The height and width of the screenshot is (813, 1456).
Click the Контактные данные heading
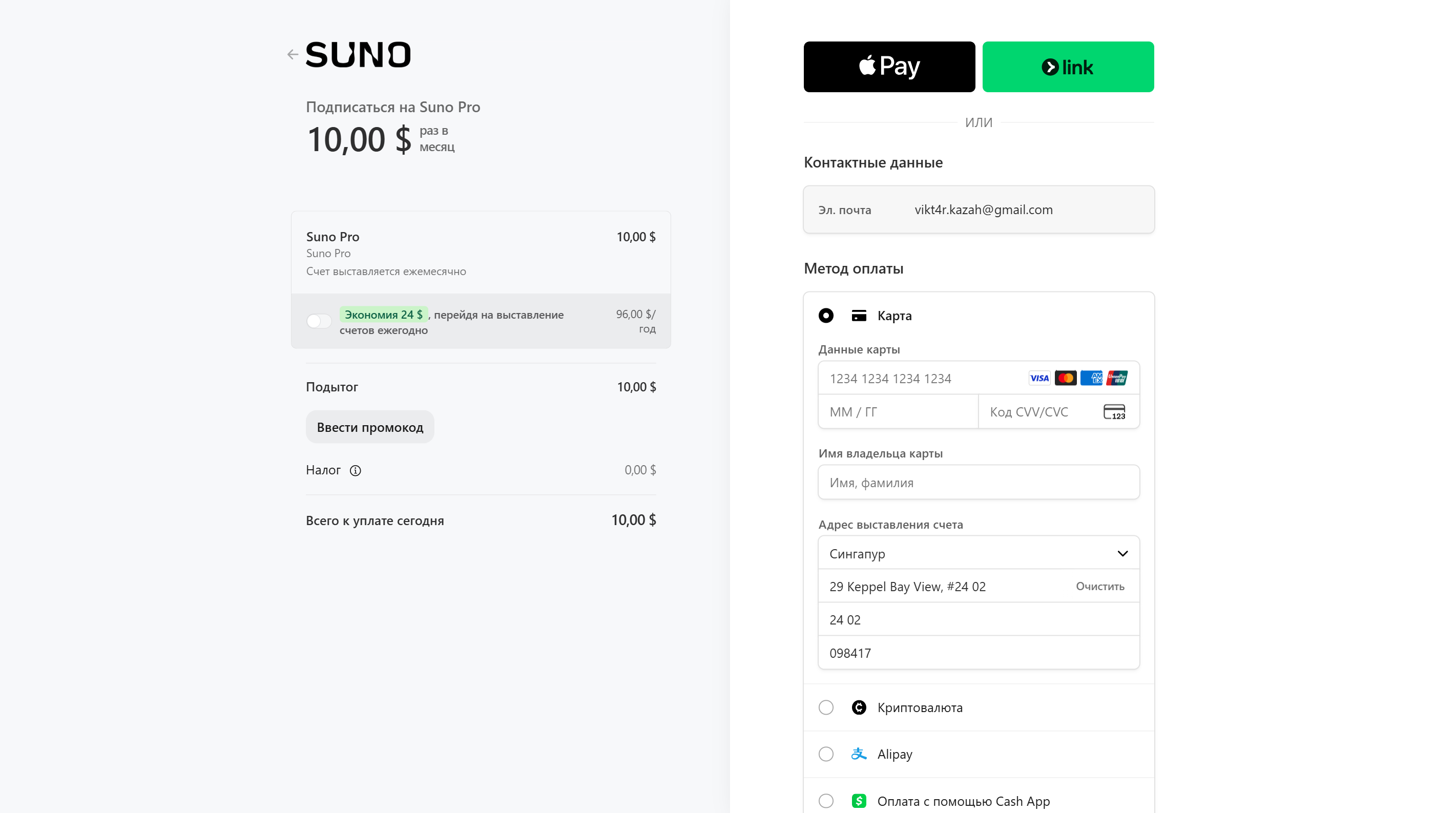pyautogui.click(x=872, y=162)
